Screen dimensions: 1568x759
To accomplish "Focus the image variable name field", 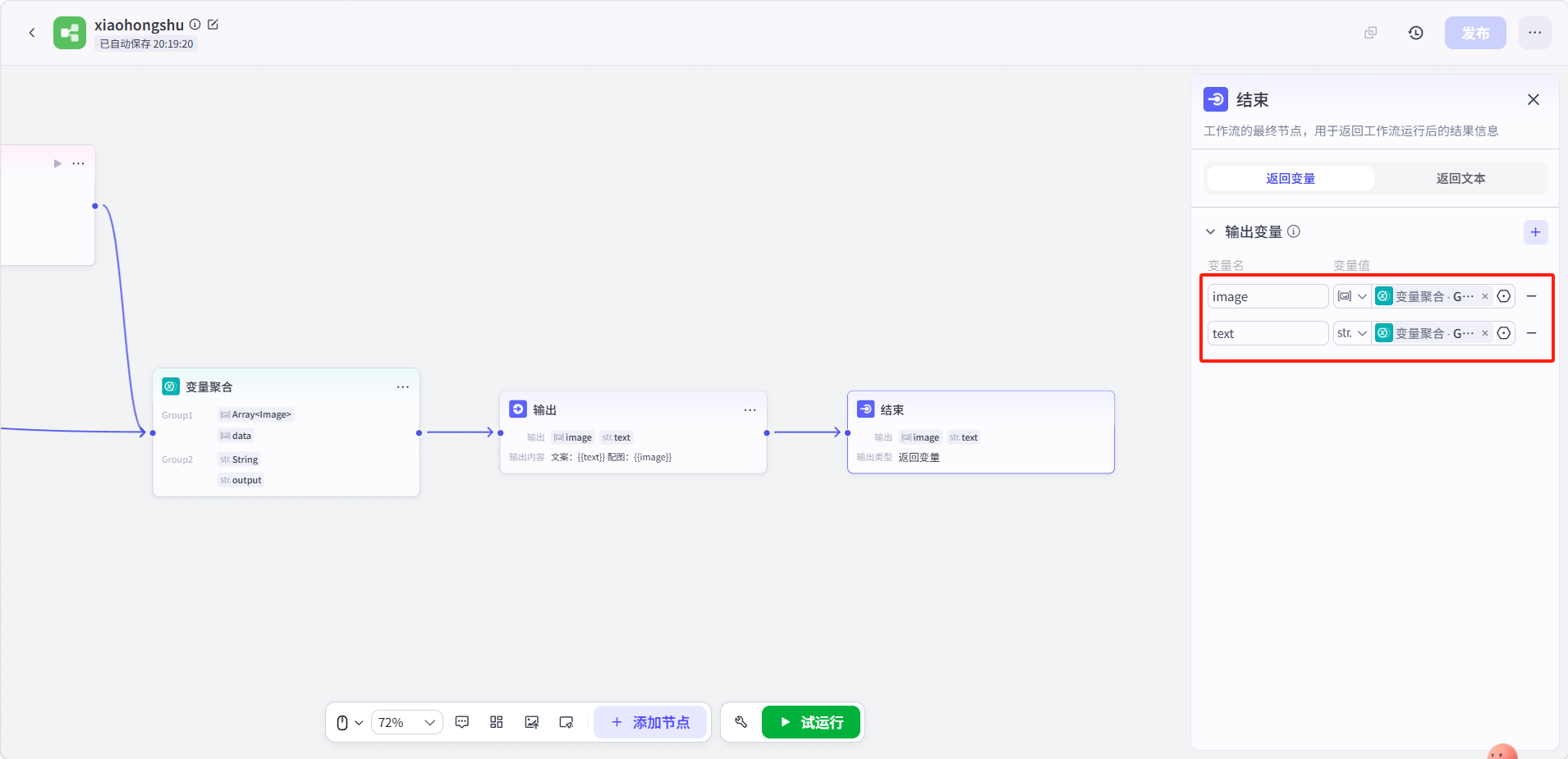I will coord(1268,296).
